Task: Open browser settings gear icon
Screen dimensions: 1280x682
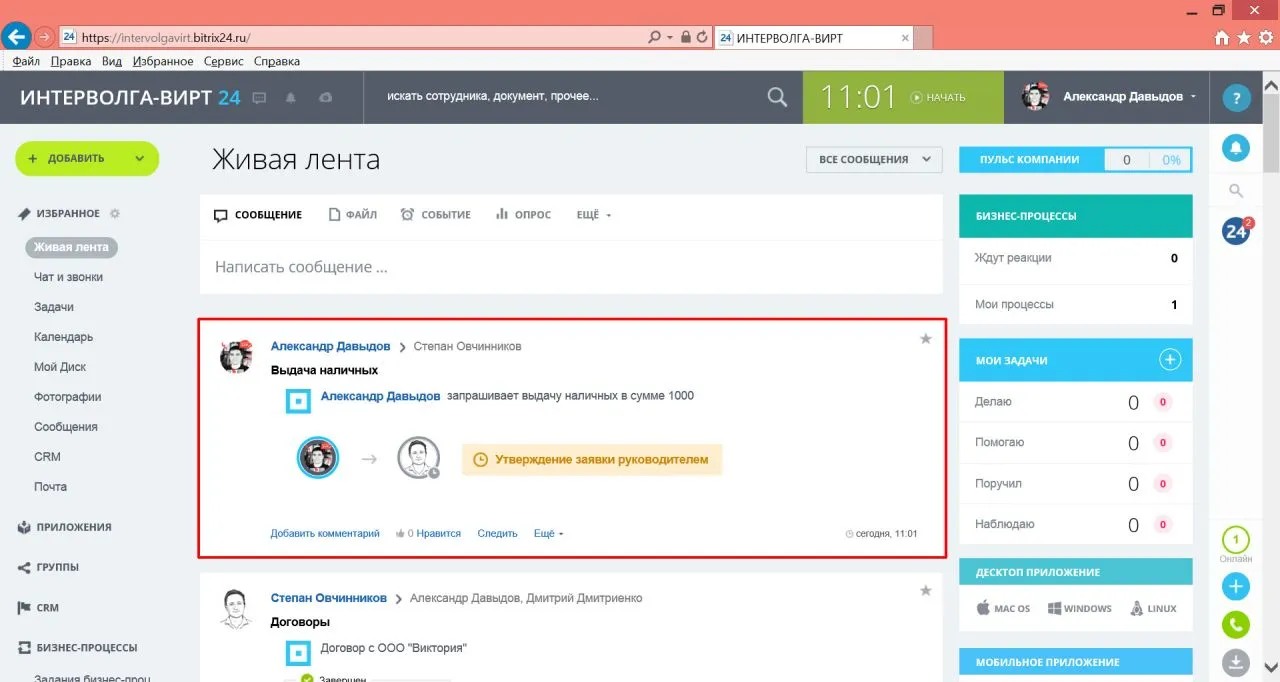Action: click(x=1265, y=38)
